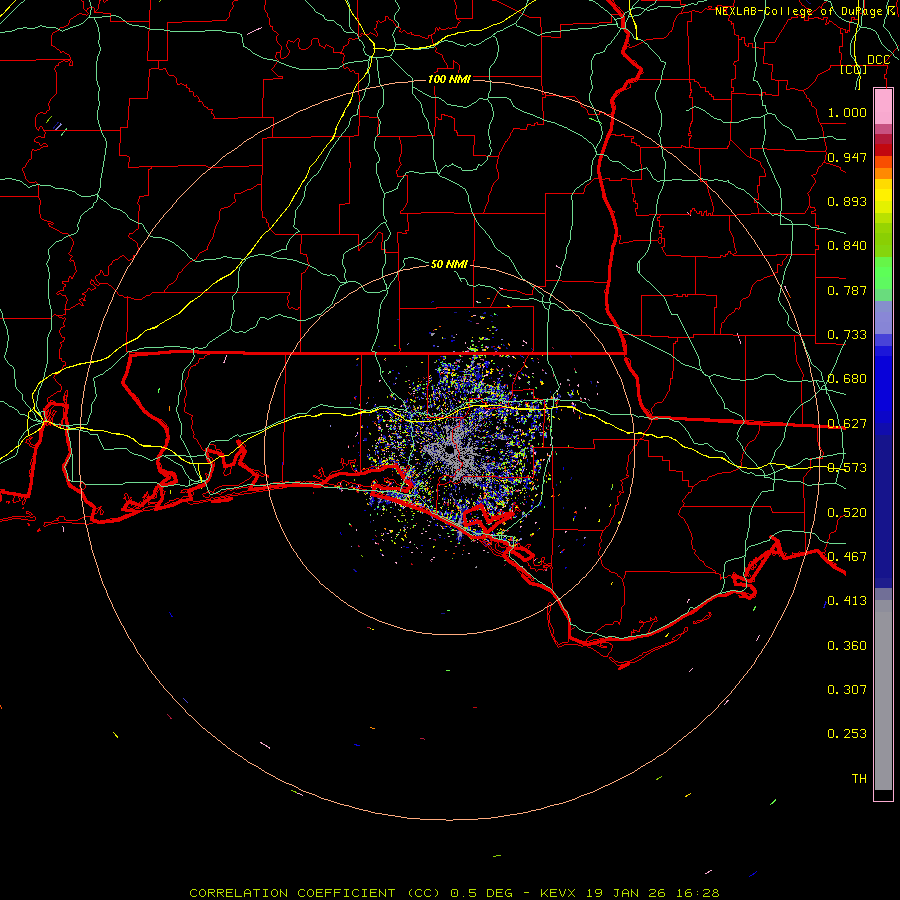Viewport: 900px width, 900px height.
Task: Click the 100 NMI range ring label
Action: click(x=449, y=79)
